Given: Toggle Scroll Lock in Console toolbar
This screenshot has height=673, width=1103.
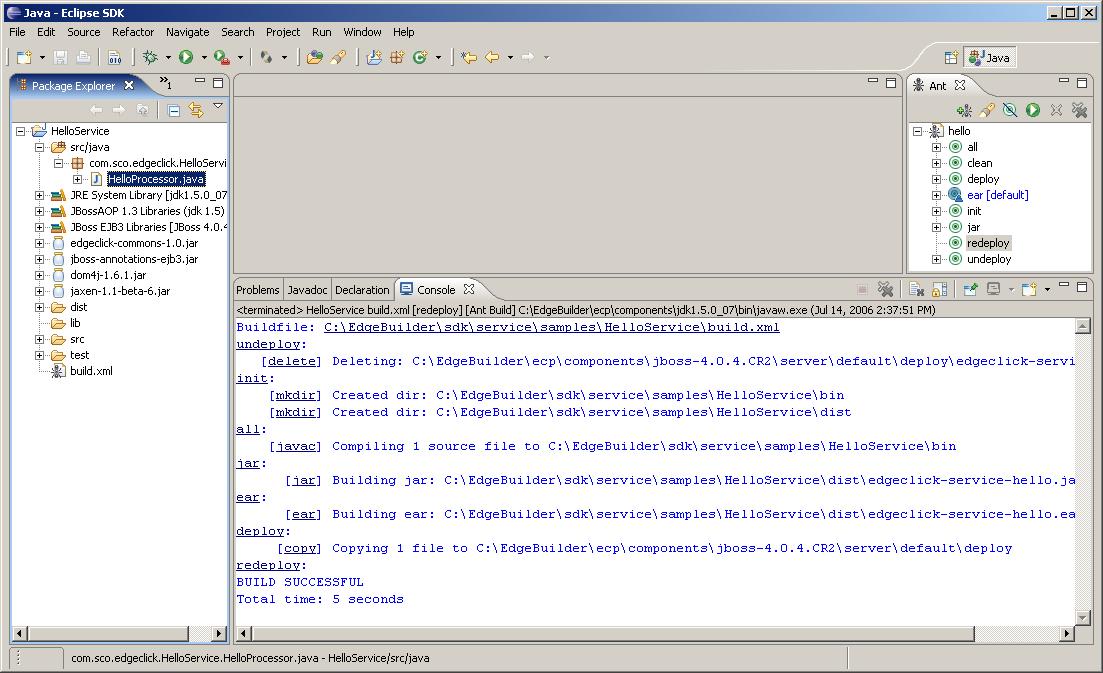Looking at the screenshot, I should click(x=939, y=289).
